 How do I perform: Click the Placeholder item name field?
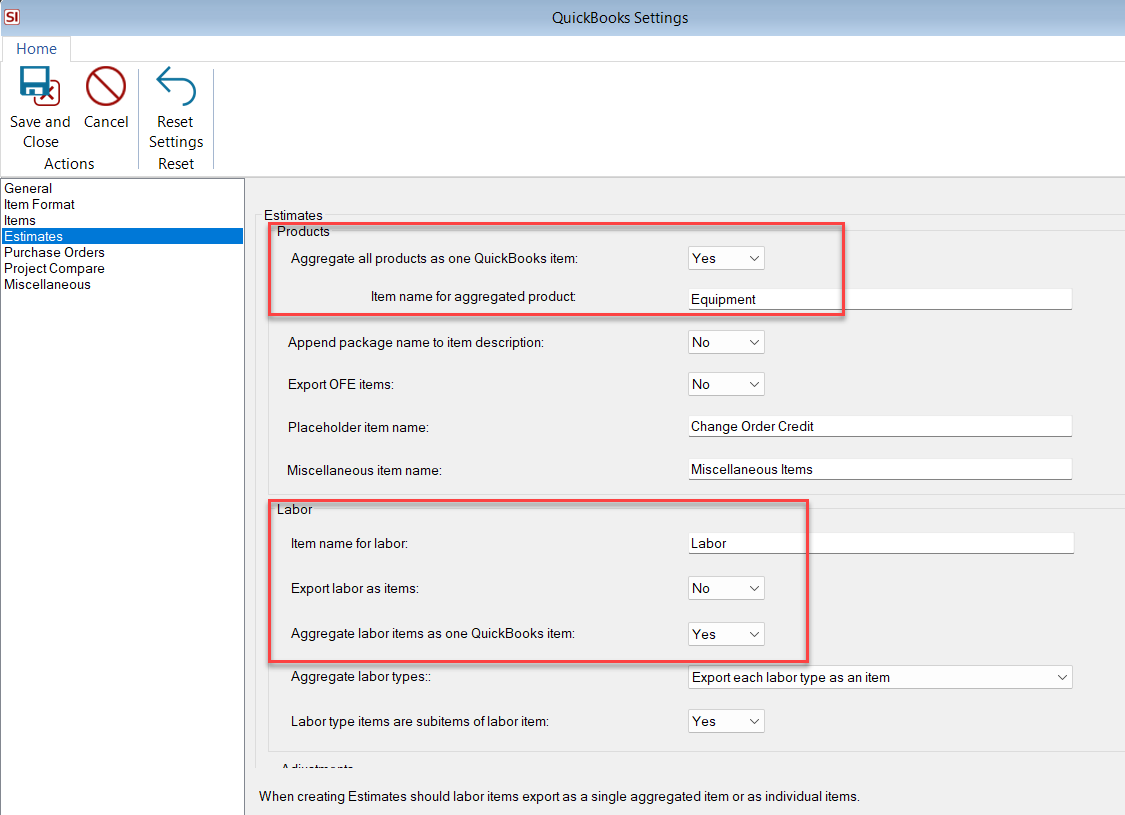point(880,426)
